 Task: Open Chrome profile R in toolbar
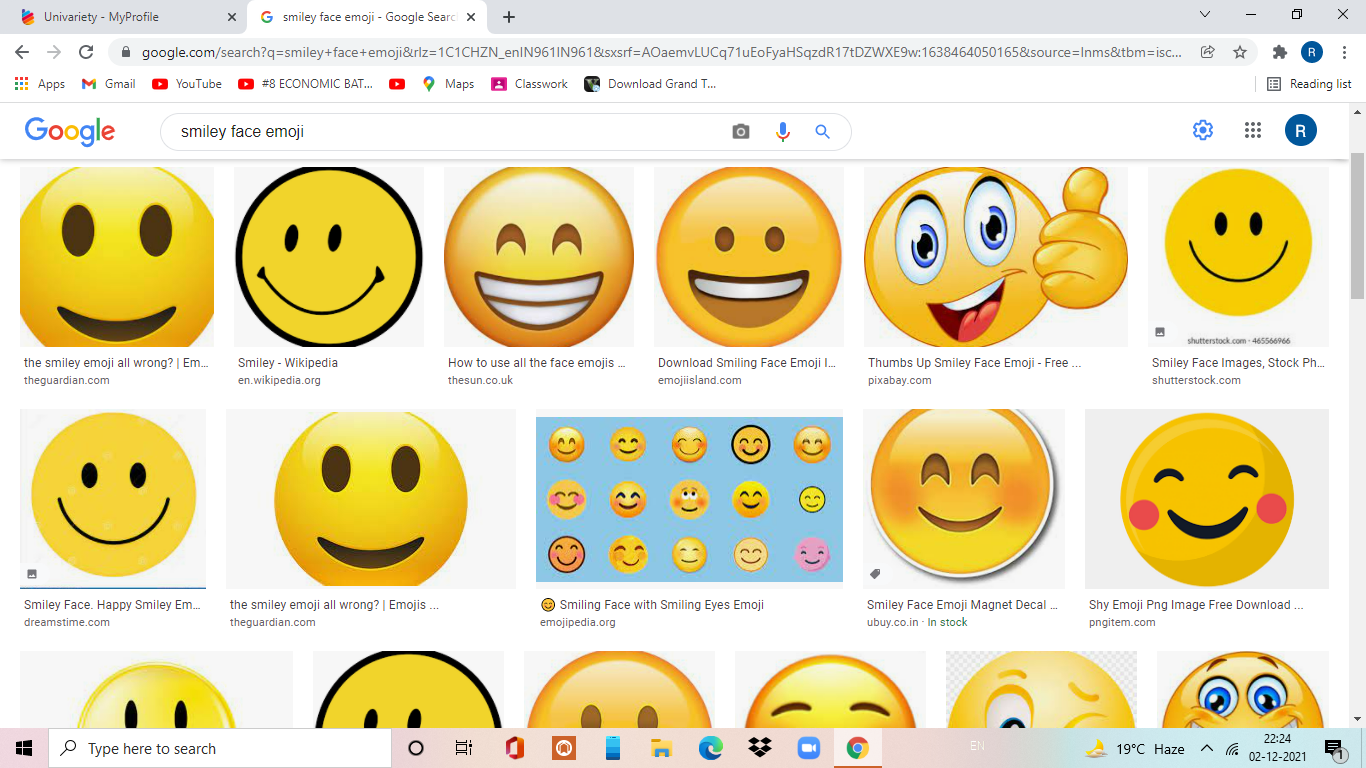tap(1312, 52)
